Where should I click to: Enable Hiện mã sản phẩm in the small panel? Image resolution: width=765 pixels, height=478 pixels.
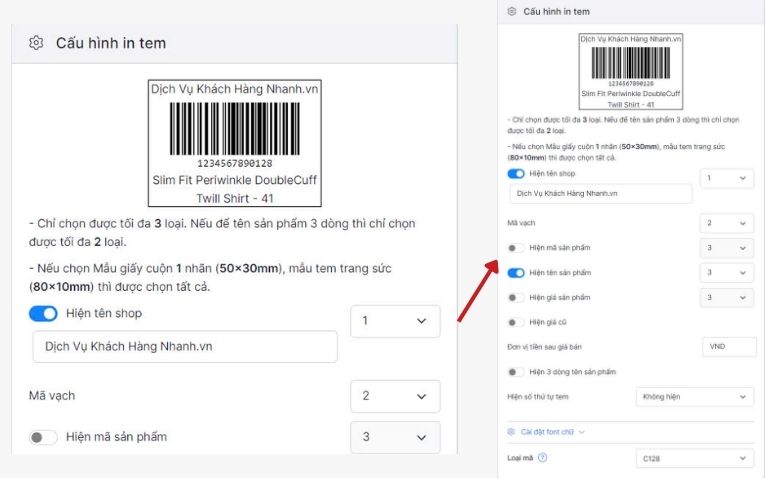pyautogui.click(x=516, y=248)
